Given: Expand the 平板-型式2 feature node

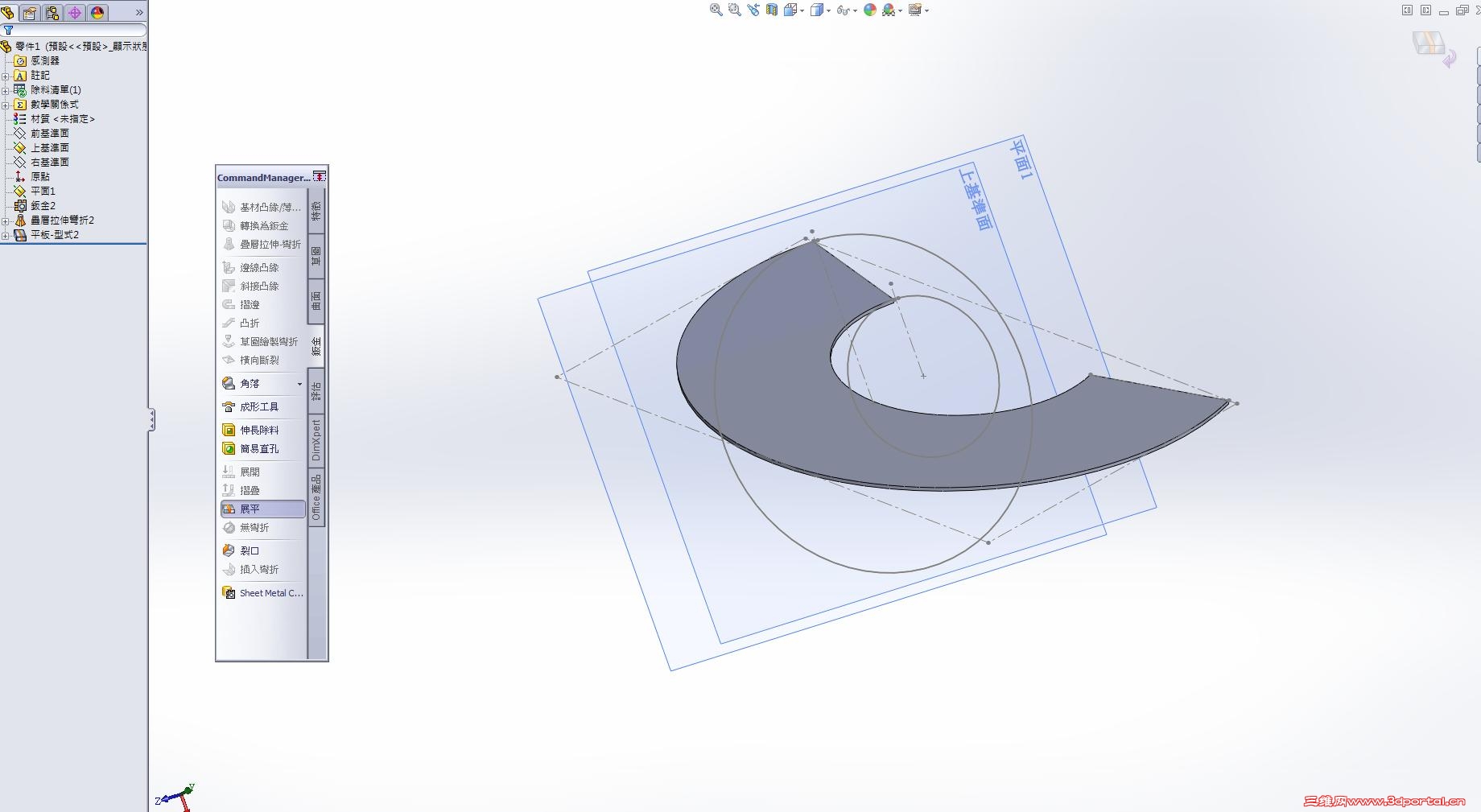Looking at the screenshot, I should point(5,235).
